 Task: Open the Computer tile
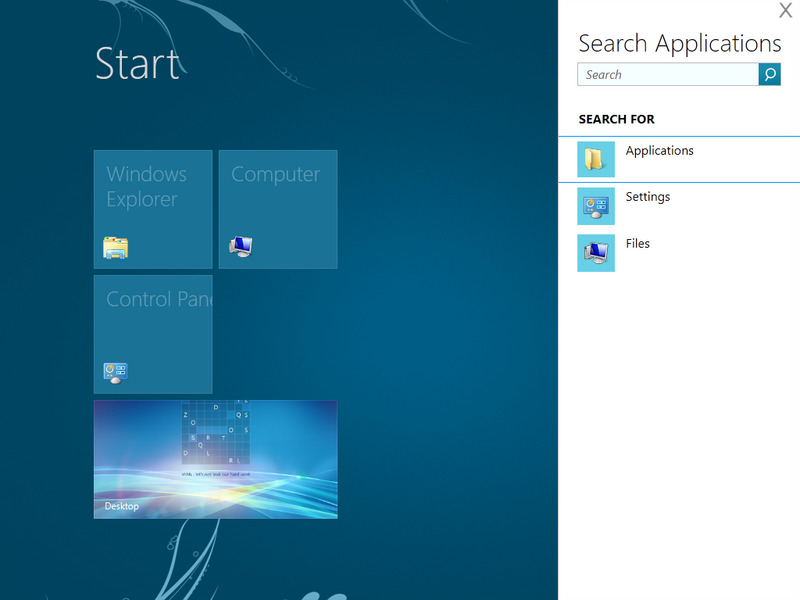pos(278,209)
